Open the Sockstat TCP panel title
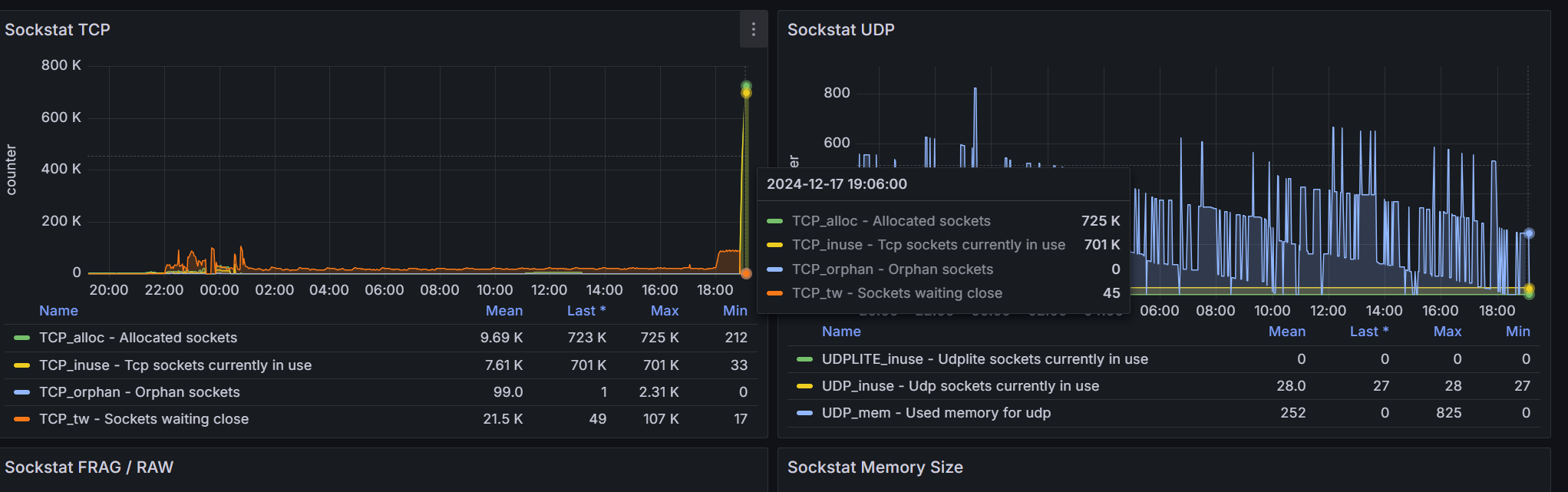The image size is (1568, 492). pyautogui.click(x=58, y=30)
